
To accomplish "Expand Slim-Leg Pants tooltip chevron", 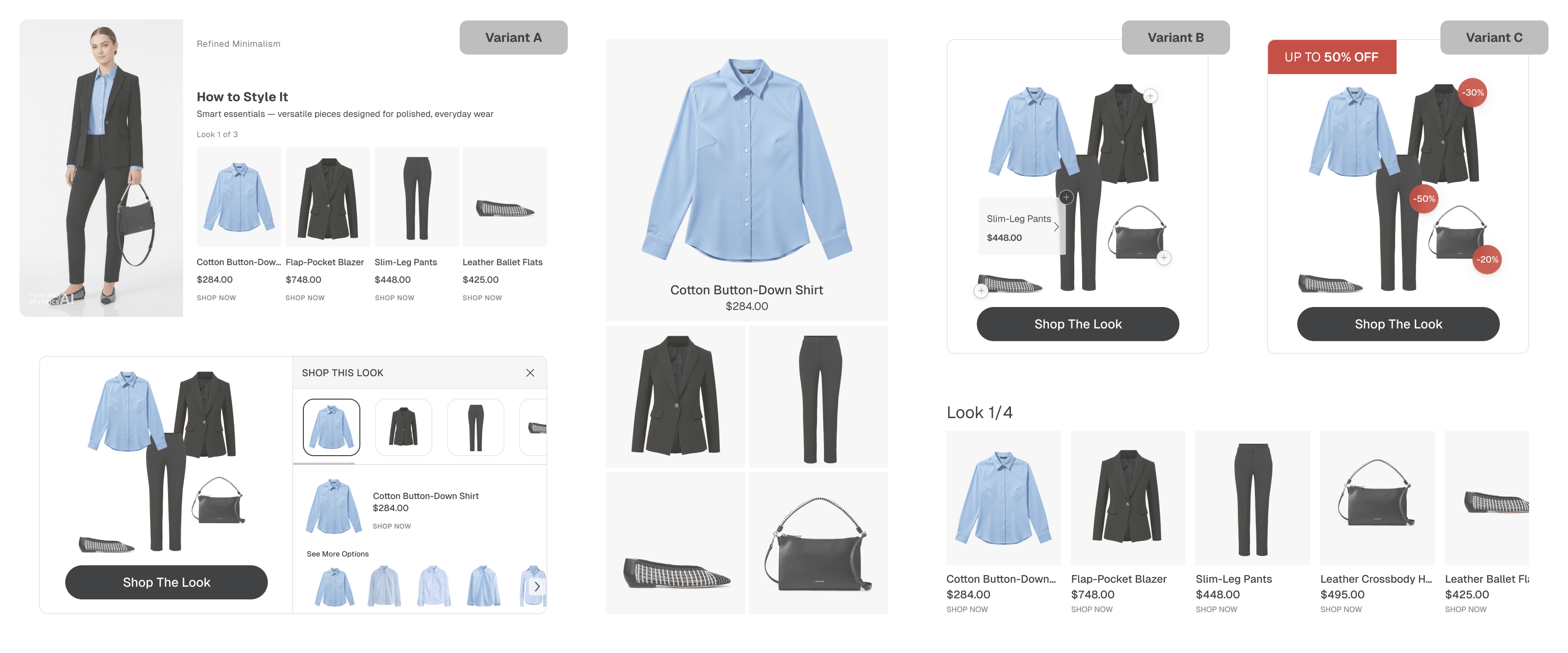I will pyautogui.click(x=1056, y=227).
